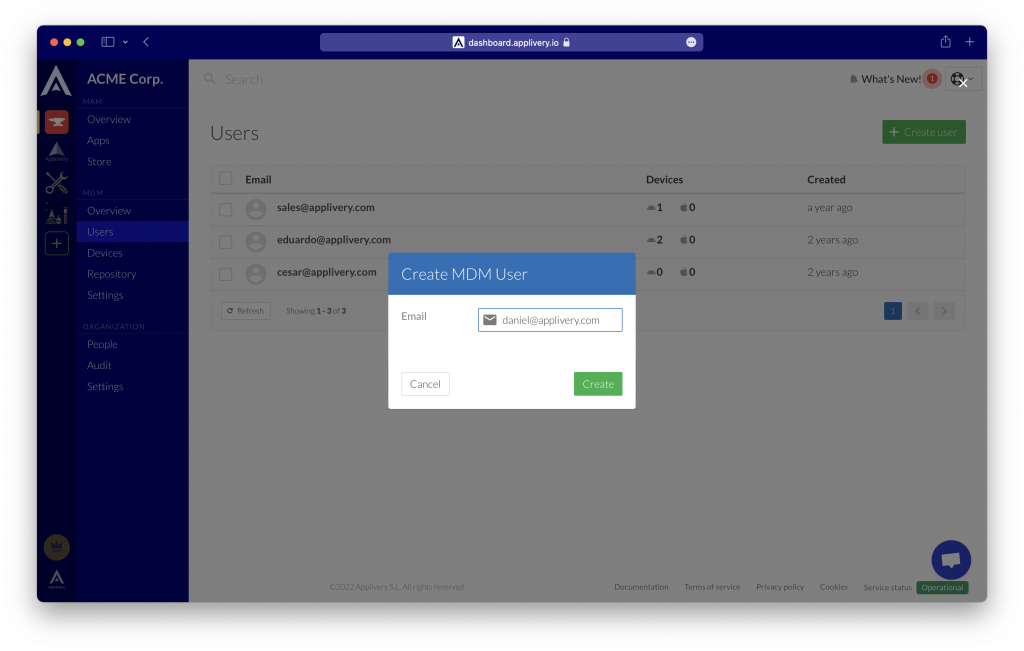The image size is (1024, 651).
Task: Open Store in the sidebar
Action: (x=99, y=161)
